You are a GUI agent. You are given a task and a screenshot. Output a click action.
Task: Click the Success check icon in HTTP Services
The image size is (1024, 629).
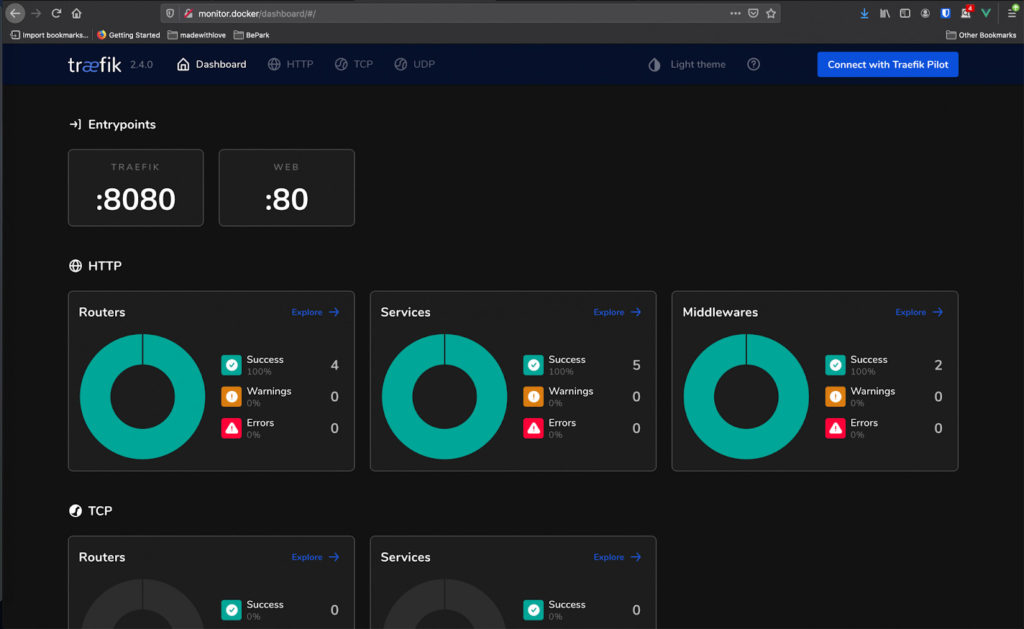tap(534, 365)
